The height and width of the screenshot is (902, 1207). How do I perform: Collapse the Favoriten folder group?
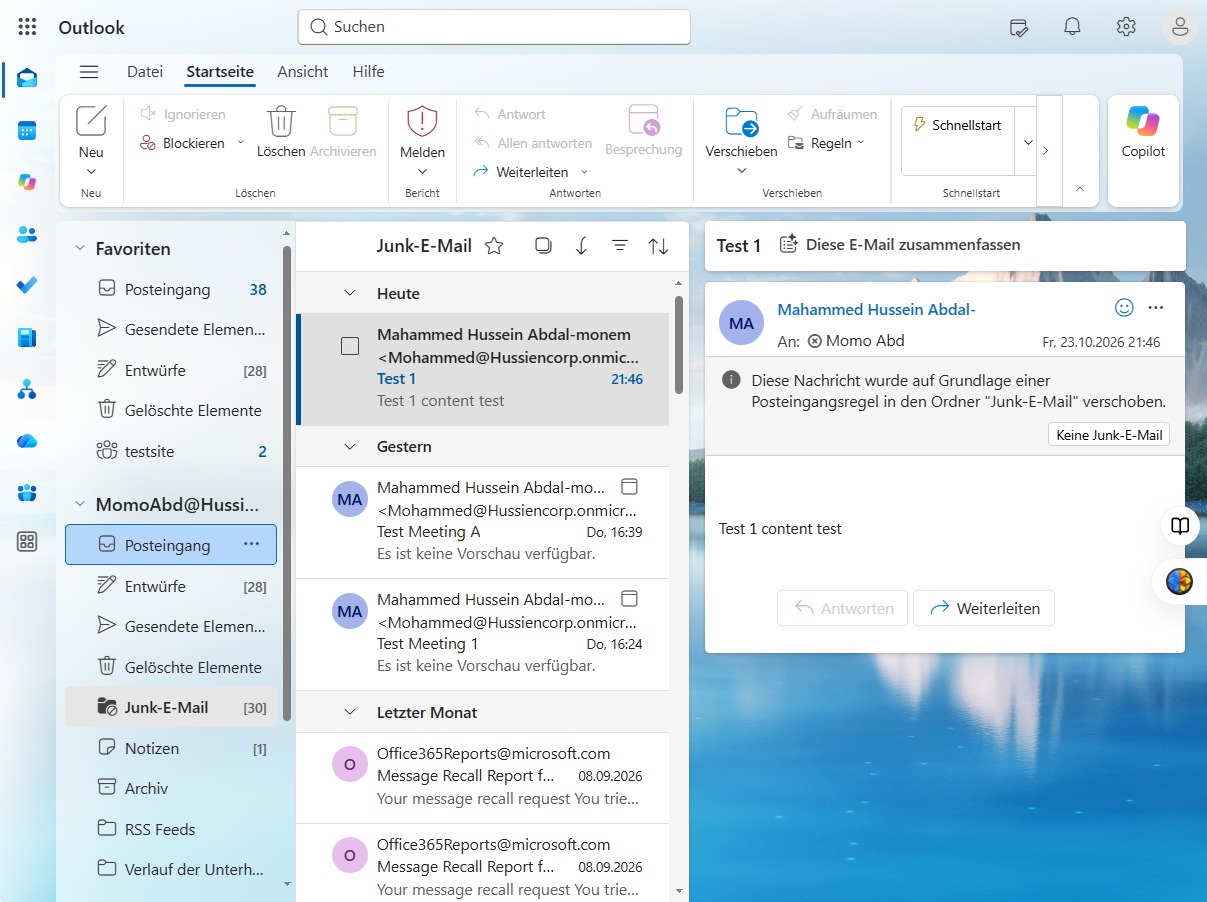click(x=80, y=249)
